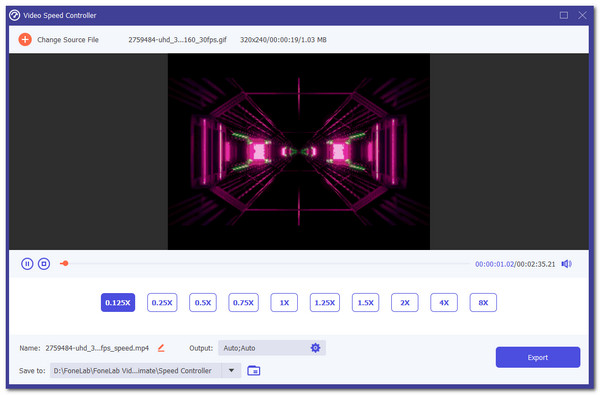The width and height of the screenshot is (600, 395).
Task: Click the 00:00:01.02 elapsed time display
Action: pos(494,264)
